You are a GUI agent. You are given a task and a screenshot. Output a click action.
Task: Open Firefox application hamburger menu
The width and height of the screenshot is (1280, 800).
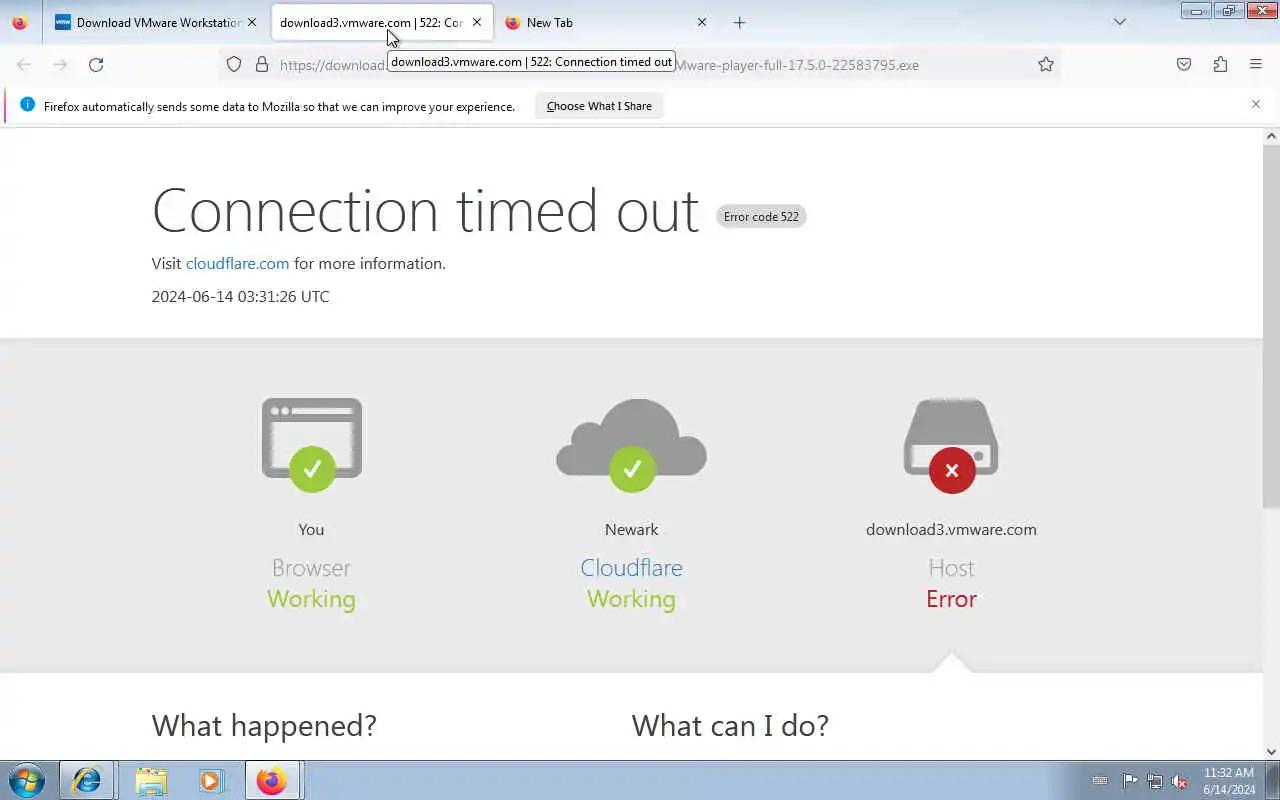(1256, 64)
